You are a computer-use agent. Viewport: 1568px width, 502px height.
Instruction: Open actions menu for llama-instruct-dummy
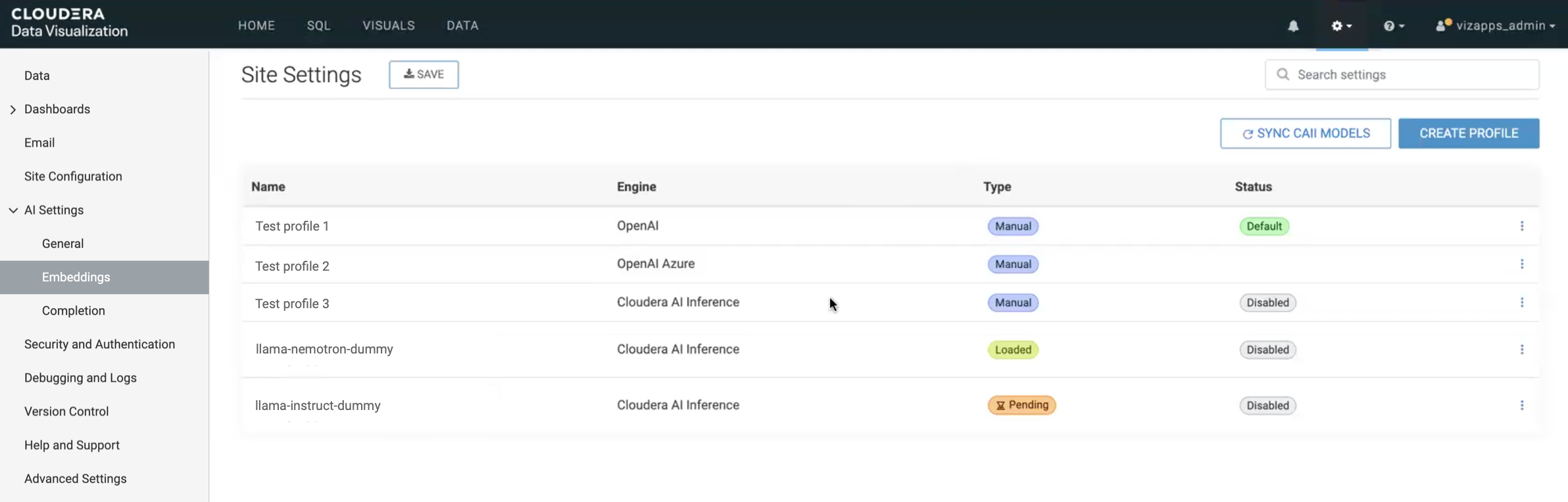tap(1521, 405)
